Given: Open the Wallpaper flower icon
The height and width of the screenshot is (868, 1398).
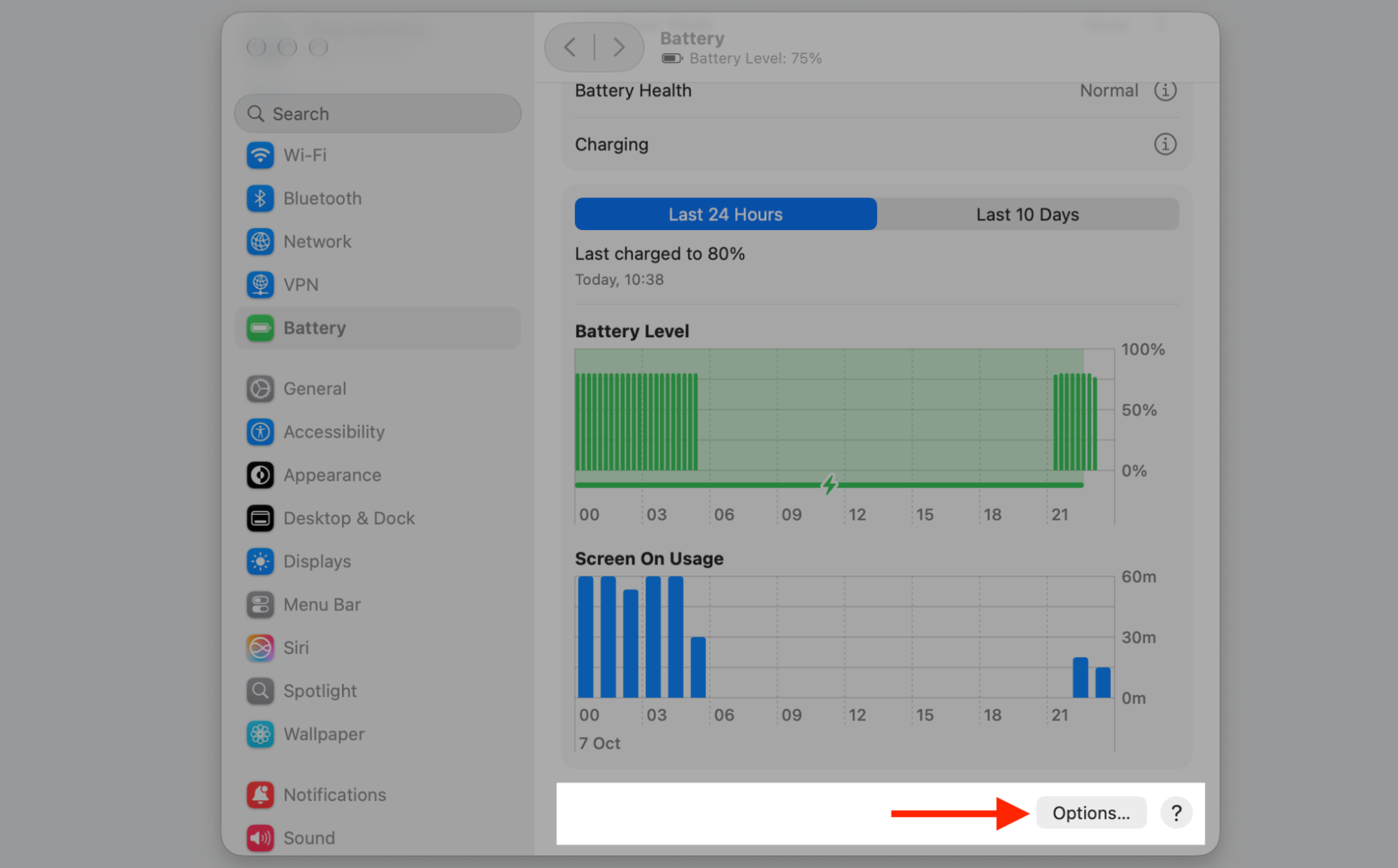Looking at the screenshot, I should point(260,734).
